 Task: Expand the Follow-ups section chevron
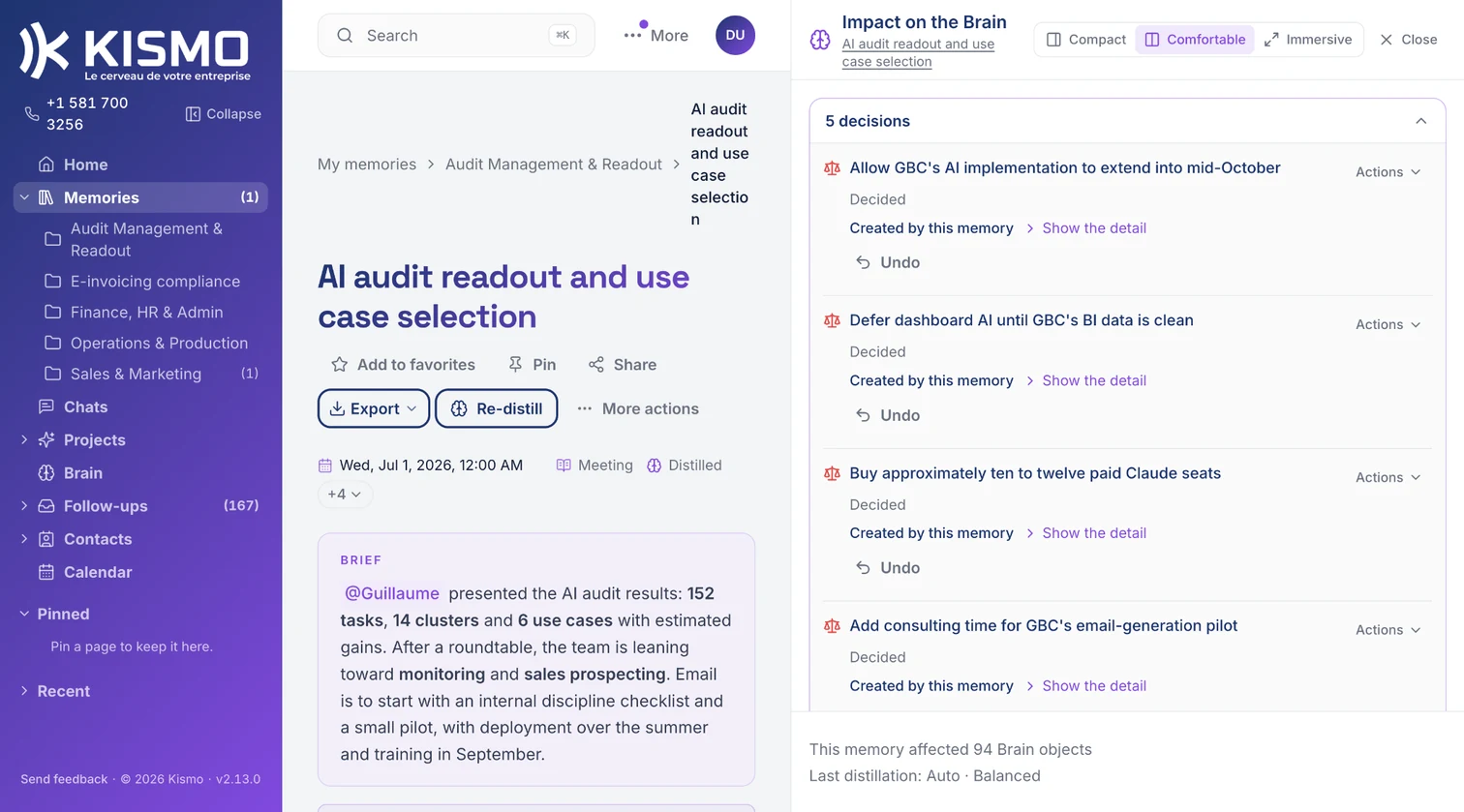point(24,506)
